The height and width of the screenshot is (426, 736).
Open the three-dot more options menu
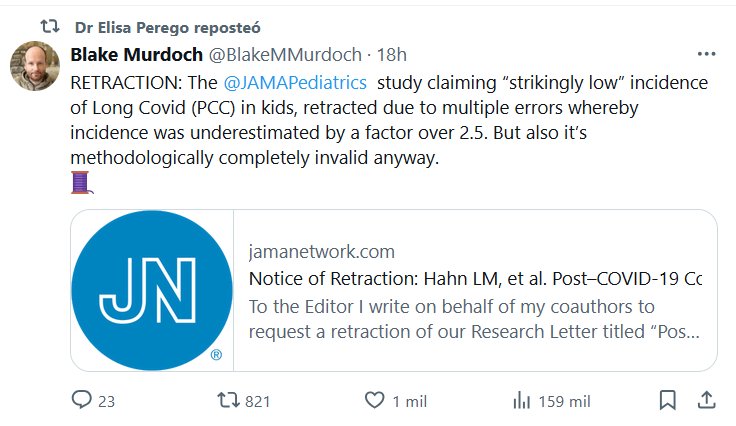click(x=706, y=53)
